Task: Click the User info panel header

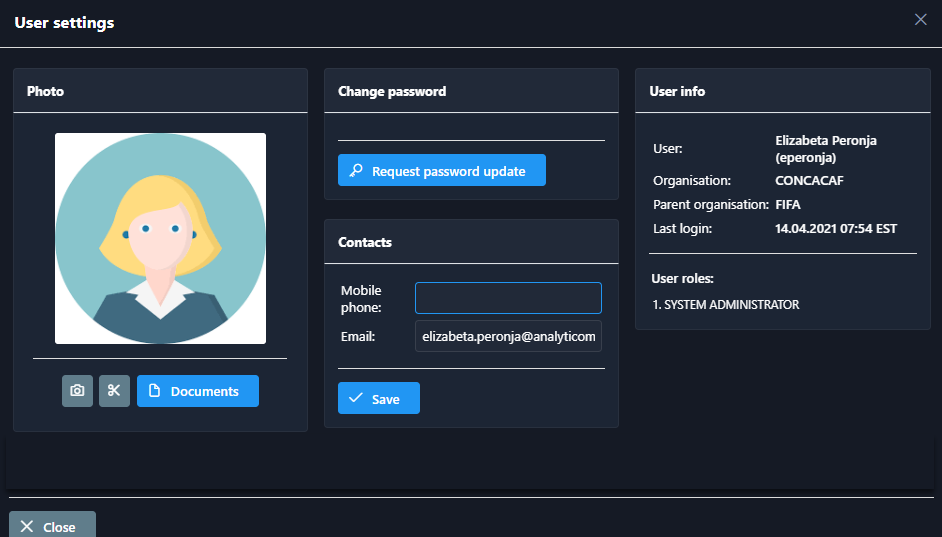Action: pos(677,91)
